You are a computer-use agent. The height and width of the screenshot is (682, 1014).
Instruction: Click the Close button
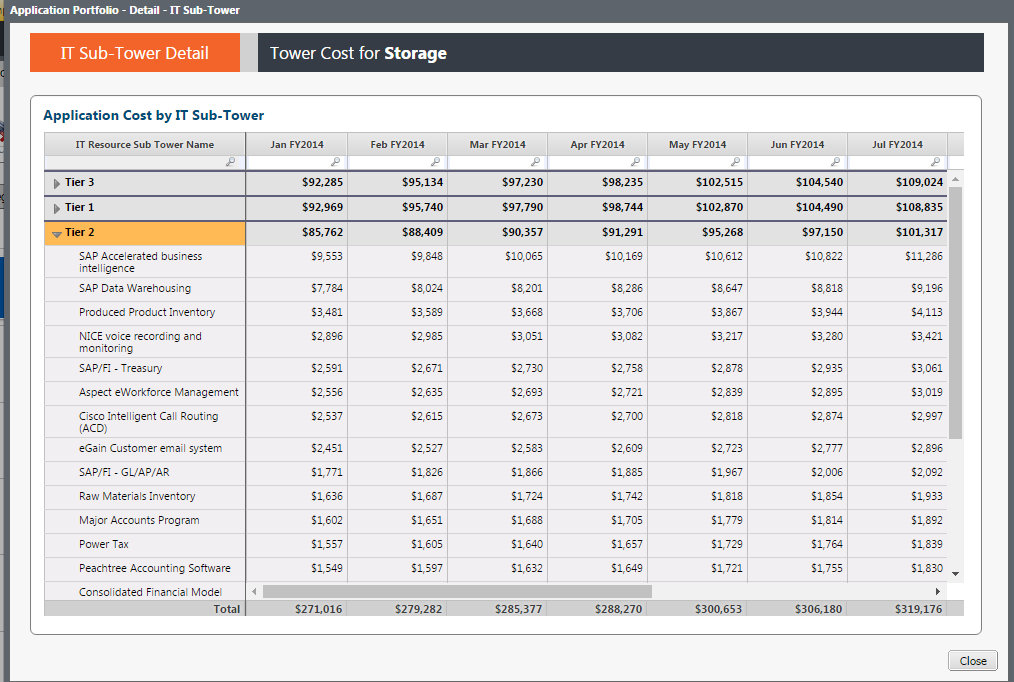pyautogui.click(x=973, y=661)
